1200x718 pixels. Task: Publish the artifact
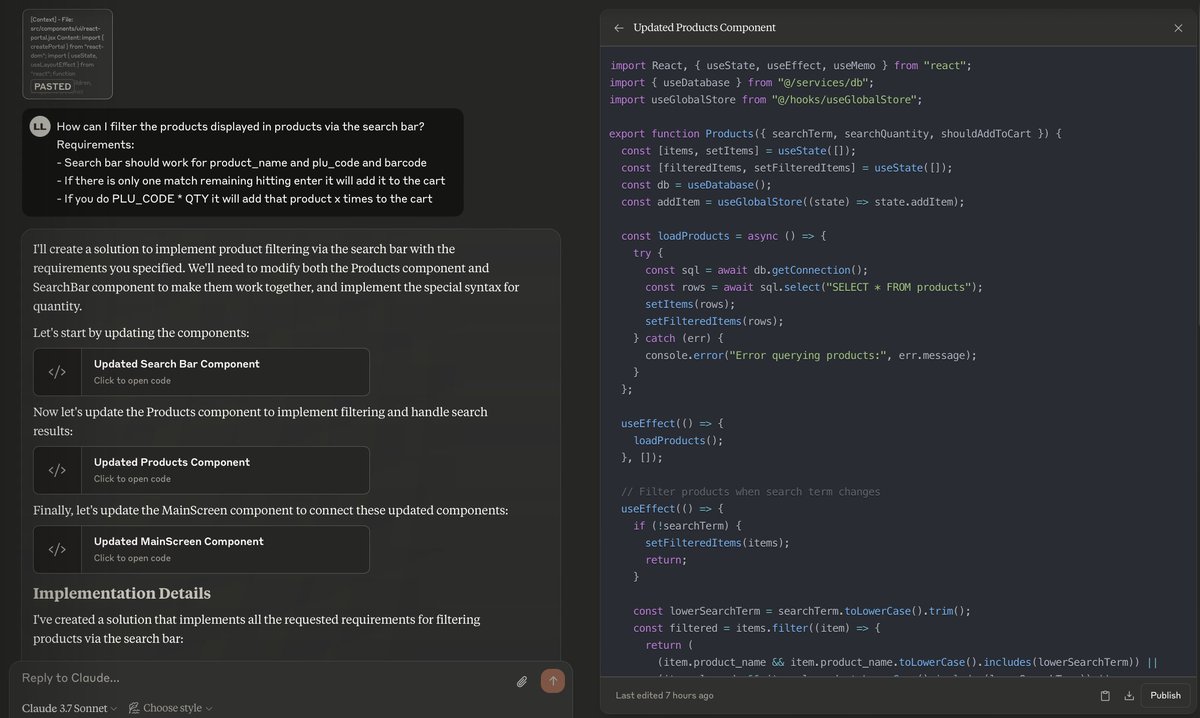click(x=1165, y=695)
